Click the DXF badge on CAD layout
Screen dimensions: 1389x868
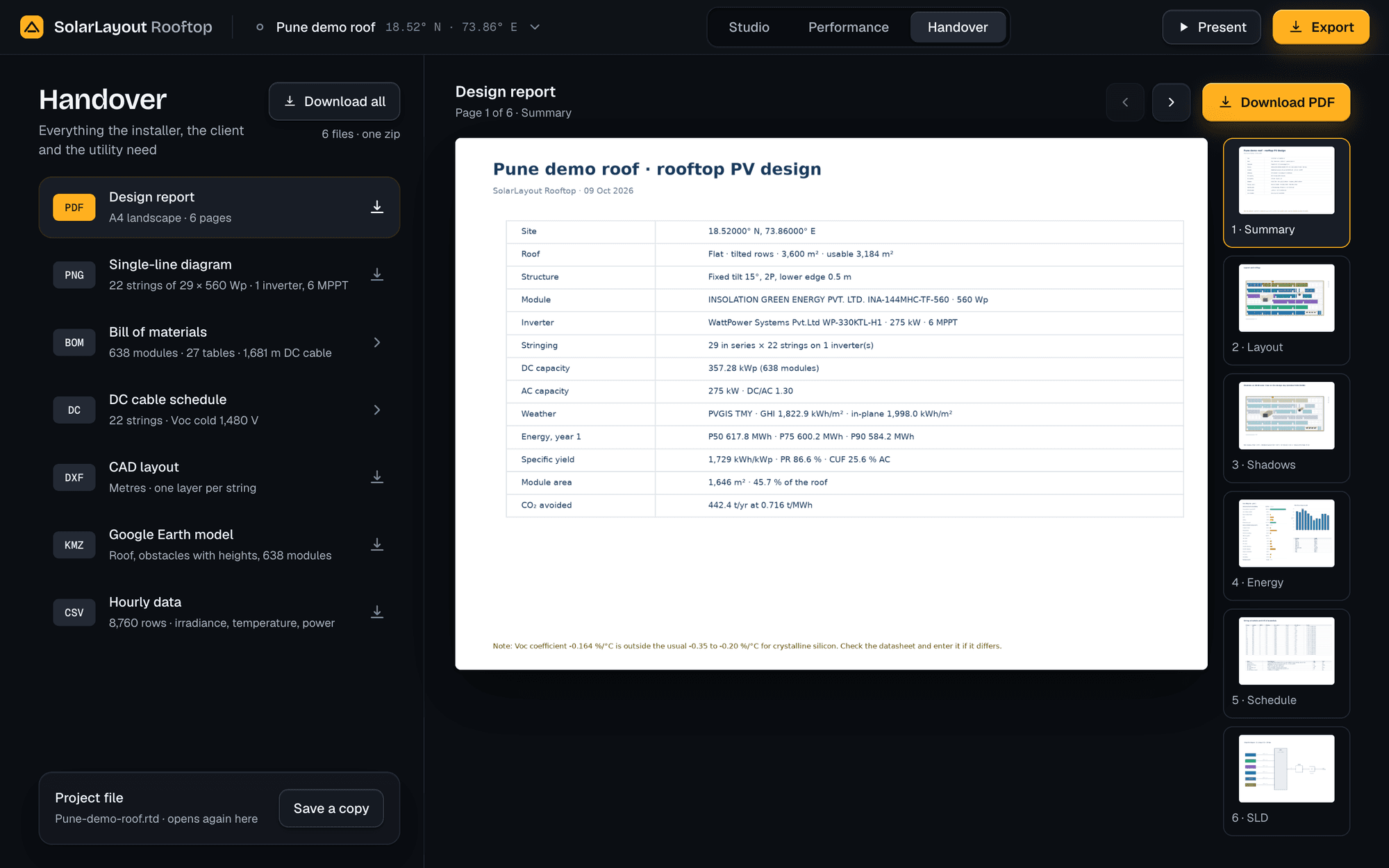(x=74, y=477)
